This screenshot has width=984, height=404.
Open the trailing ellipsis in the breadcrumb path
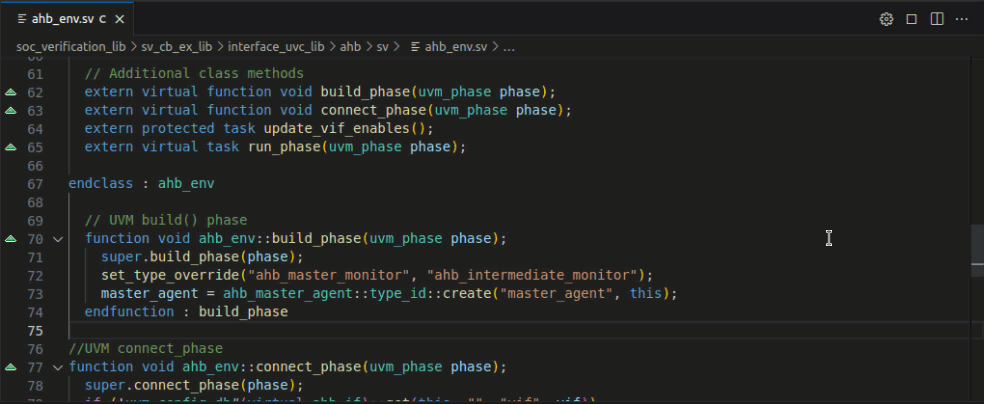pos(508,46)
